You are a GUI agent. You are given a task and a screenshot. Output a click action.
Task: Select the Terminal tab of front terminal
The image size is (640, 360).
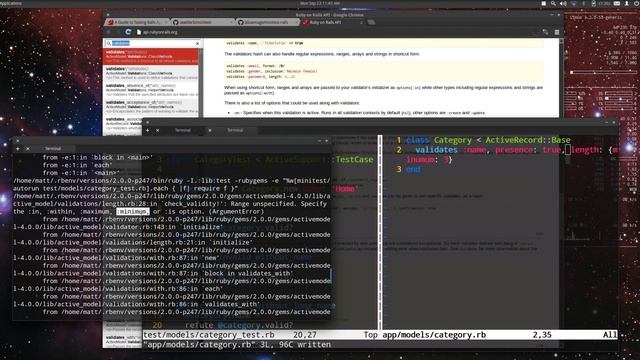[x=53, y=149]
